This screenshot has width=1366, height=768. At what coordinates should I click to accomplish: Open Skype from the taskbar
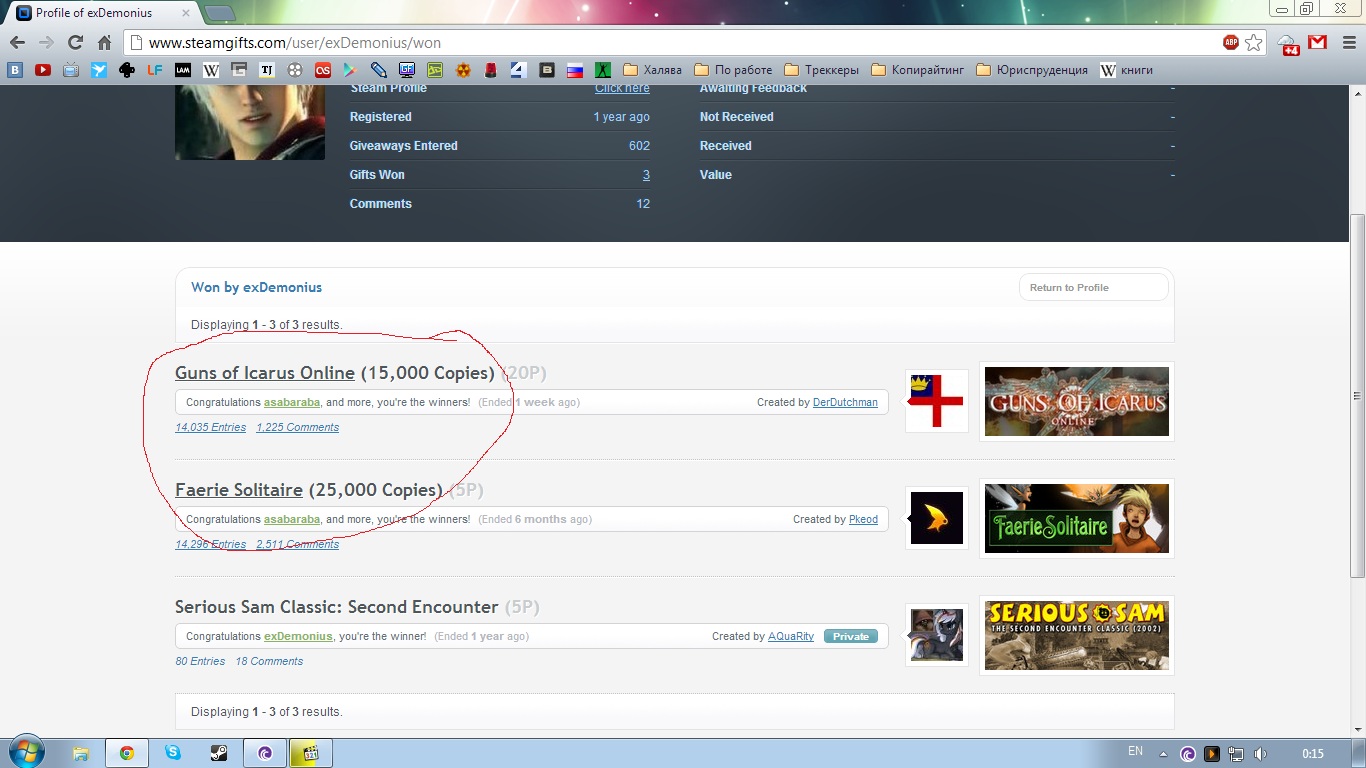173,753
